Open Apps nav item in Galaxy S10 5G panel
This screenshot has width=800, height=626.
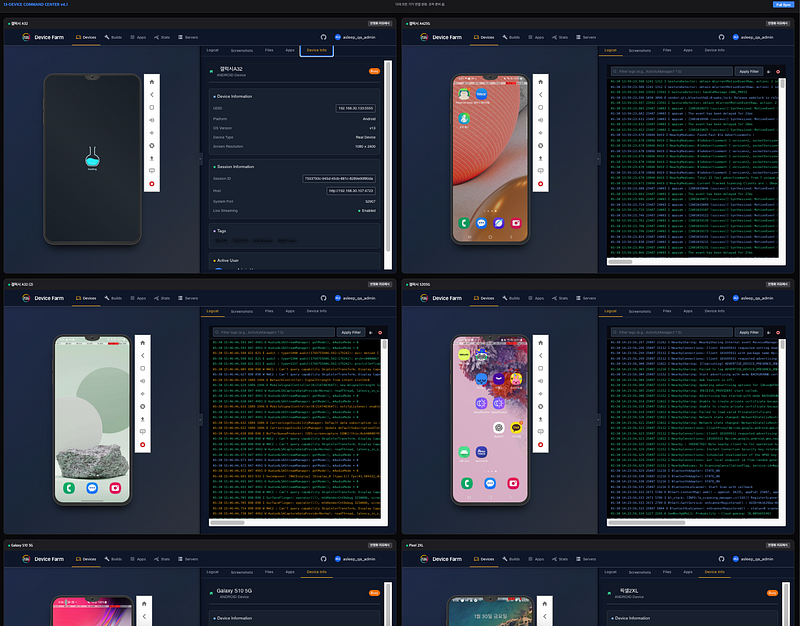click(x=138, y=559)
